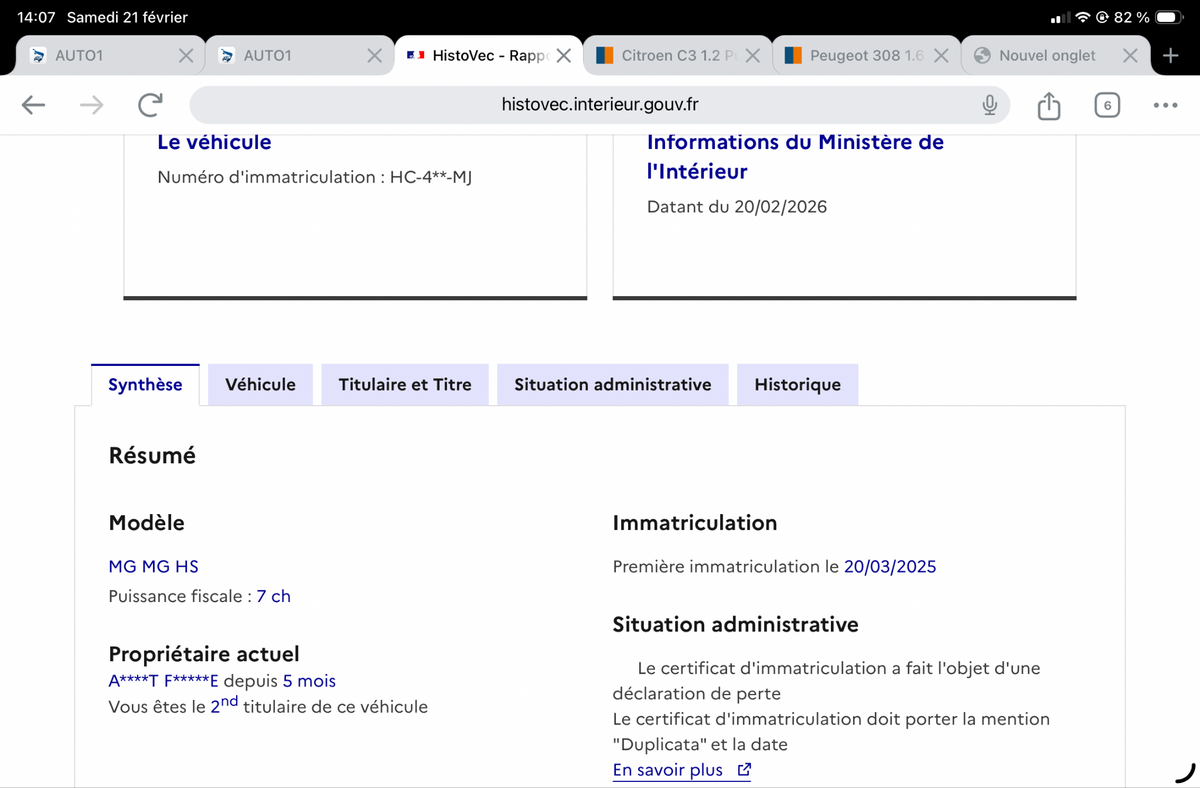Select the Situation administrative tab
This screenshot has height=788, width=1200.
(612, 385)
